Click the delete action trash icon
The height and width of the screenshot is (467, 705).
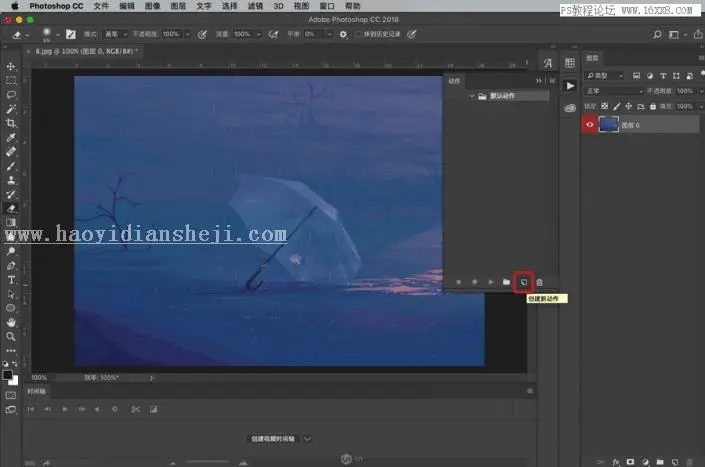click(x=540, y=282)
